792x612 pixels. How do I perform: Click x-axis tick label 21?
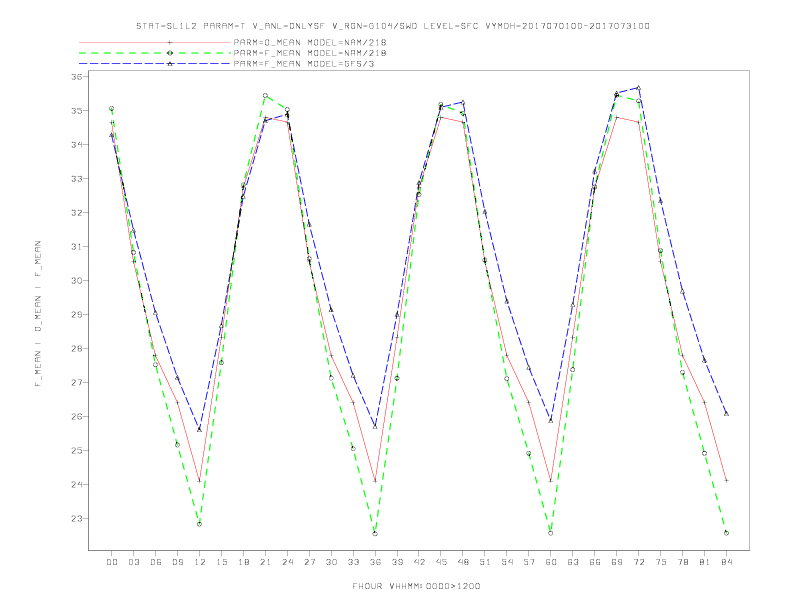coord(266,562)
